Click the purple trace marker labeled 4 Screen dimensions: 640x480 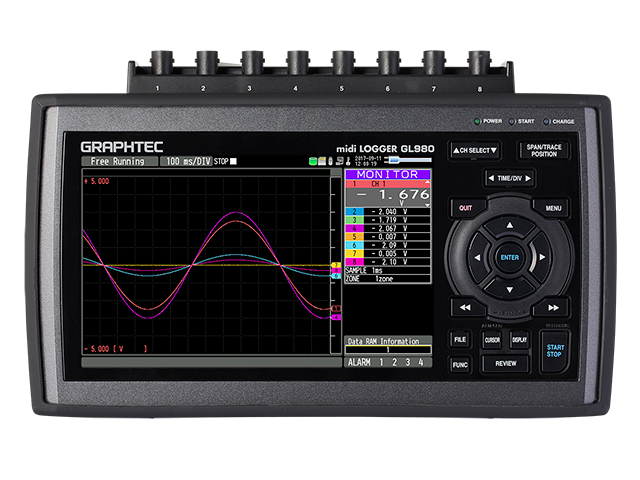pos(336,317)
